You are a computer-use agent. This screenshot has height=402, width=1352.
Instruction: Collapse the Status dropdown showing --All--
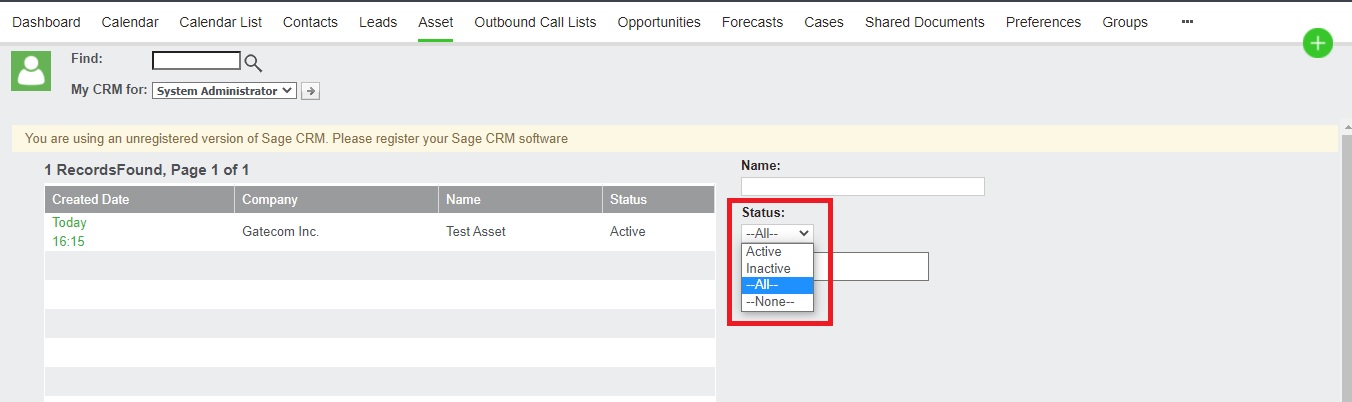pos(777,233)
